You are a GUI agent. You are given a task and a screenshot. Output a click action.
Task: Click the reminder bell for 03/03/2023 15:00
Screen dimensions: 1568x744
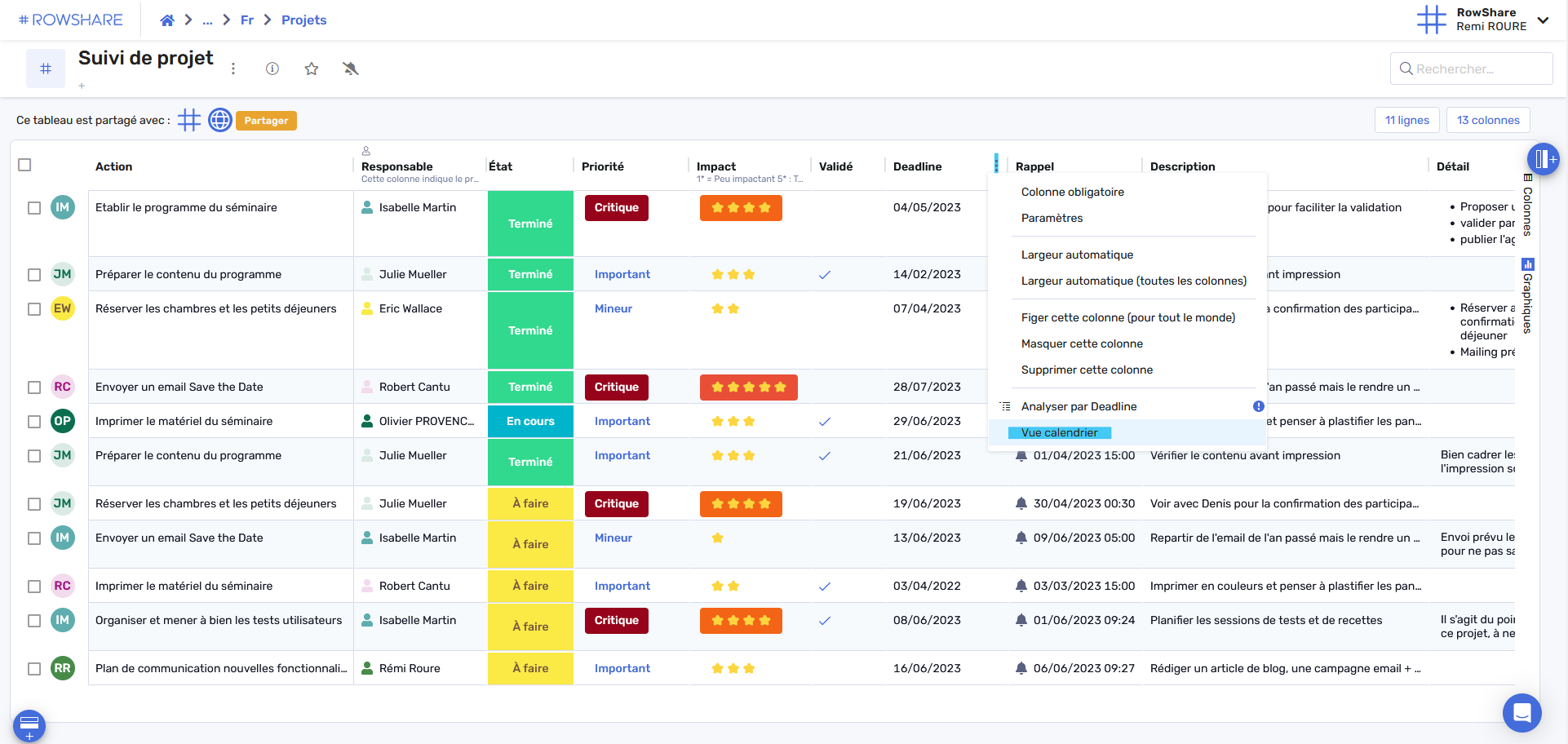(x=1021, y=586)
